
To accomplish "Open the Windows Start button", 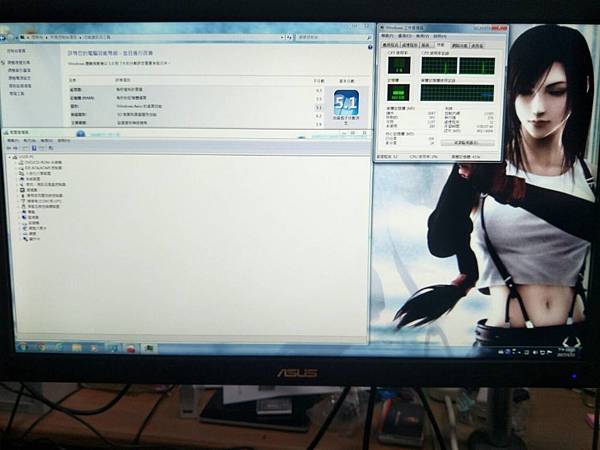I will [23, 347].
